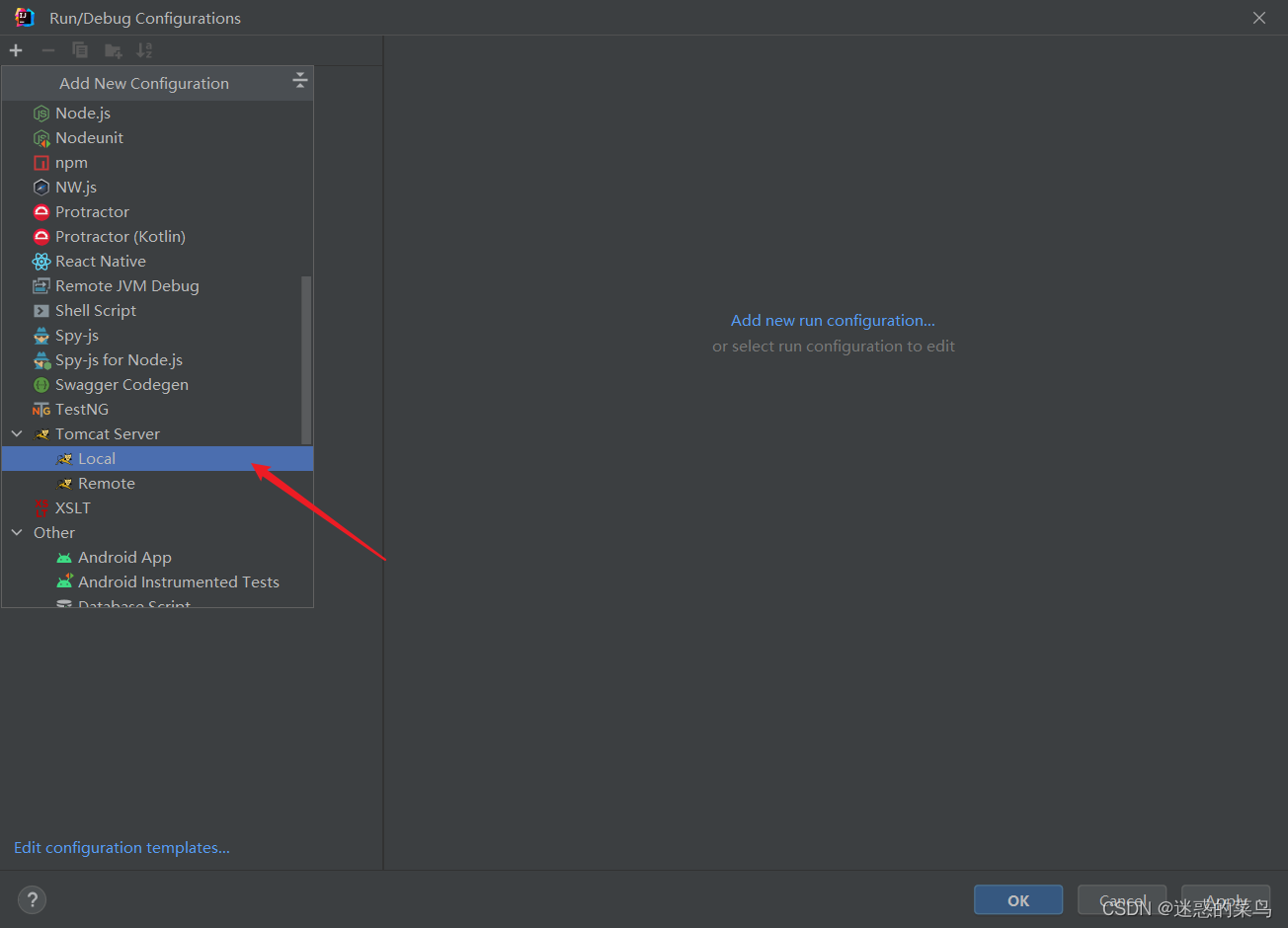Click the plus Add New Configuration icon
Image resolution: width=1288 pixels, height=928 pixels.
16,50
